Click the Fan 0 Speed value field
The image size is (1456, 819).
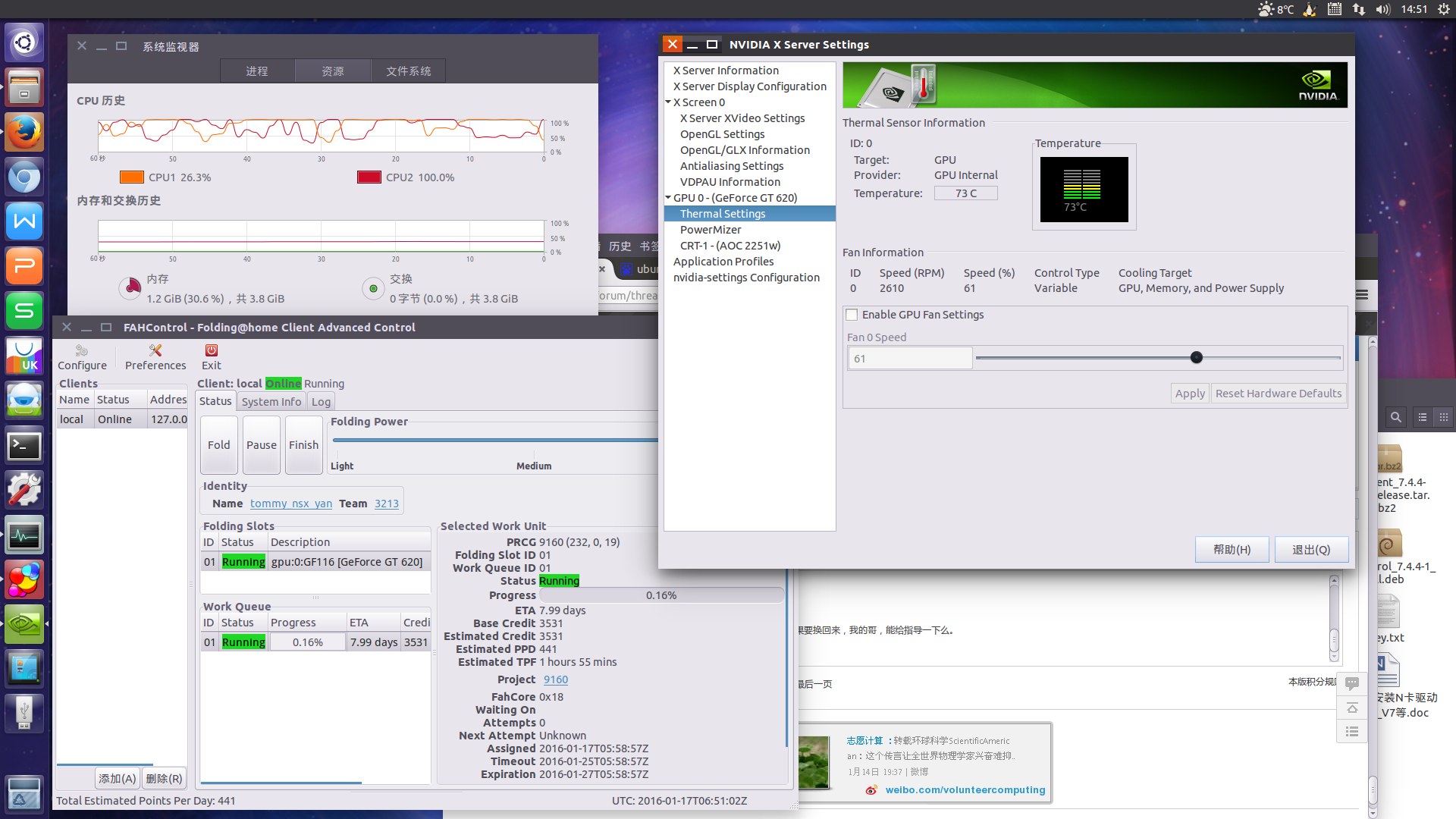pyautogui.click(x=910, y=359)
